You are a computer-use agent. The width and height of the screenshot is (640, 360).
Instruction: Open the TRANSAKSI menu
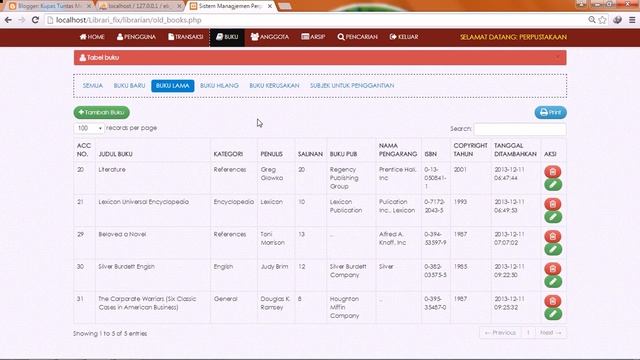[x=186, y=37]
